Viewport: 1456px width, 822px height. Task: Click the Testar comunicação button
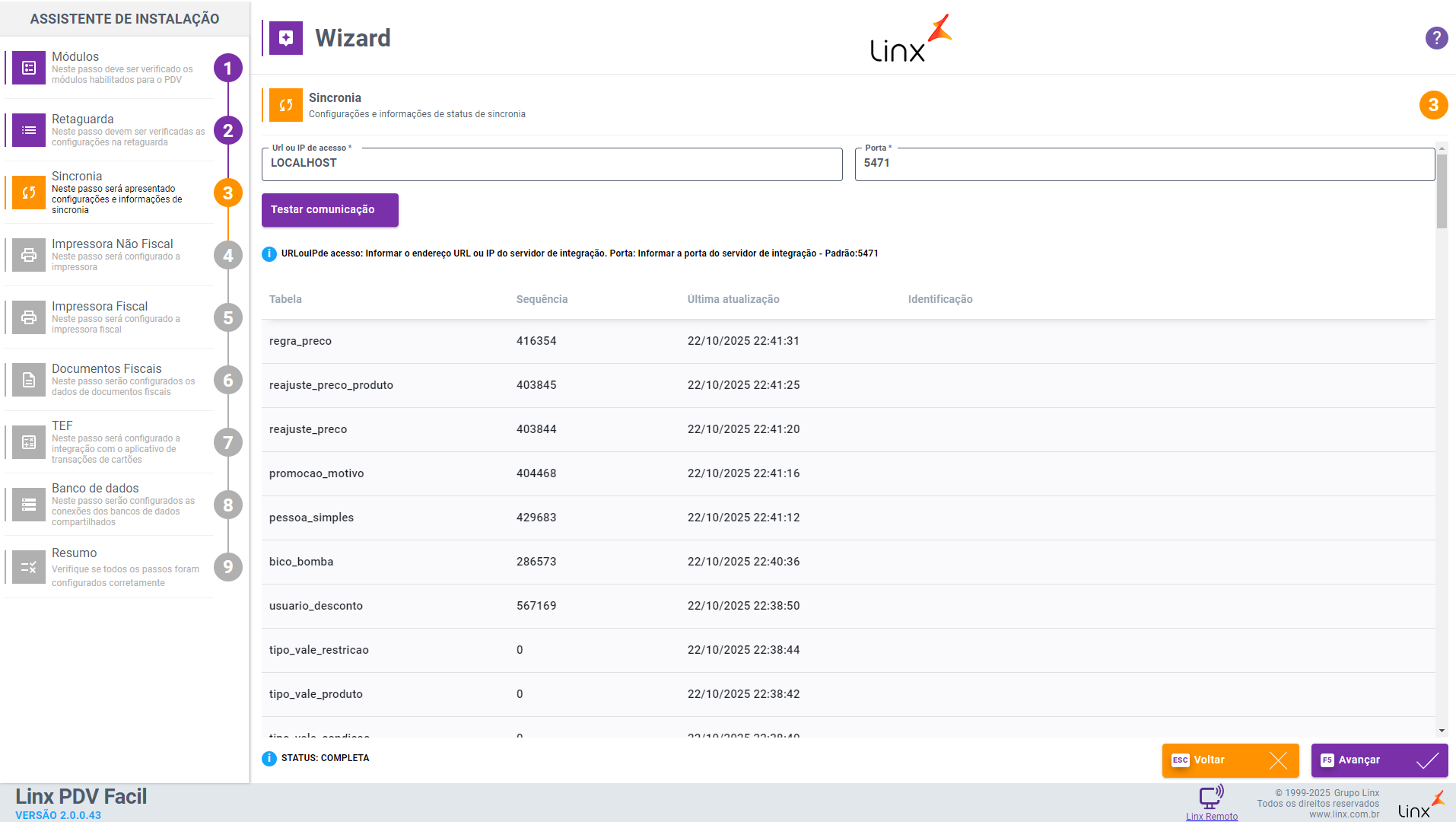330,210
